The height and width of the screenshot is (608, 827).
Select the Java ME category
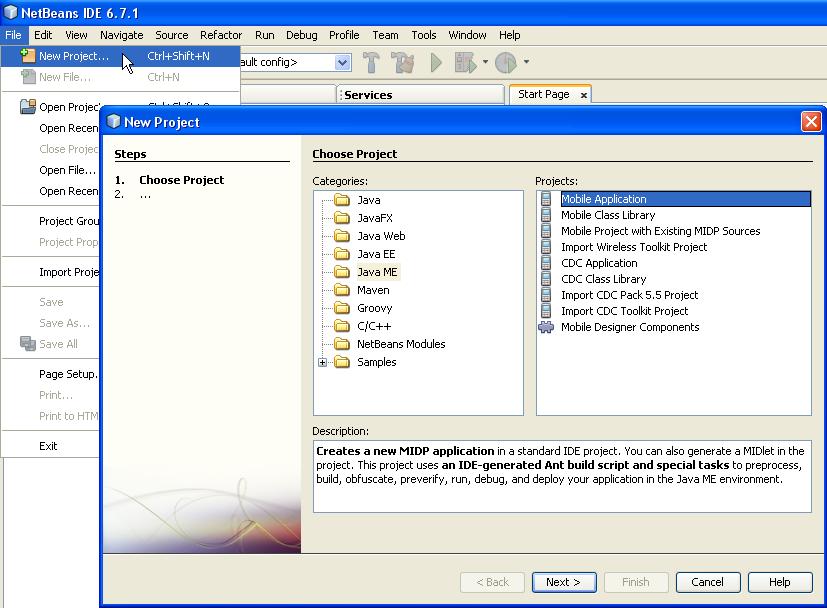pyautogui.click(x=377, y=272)
